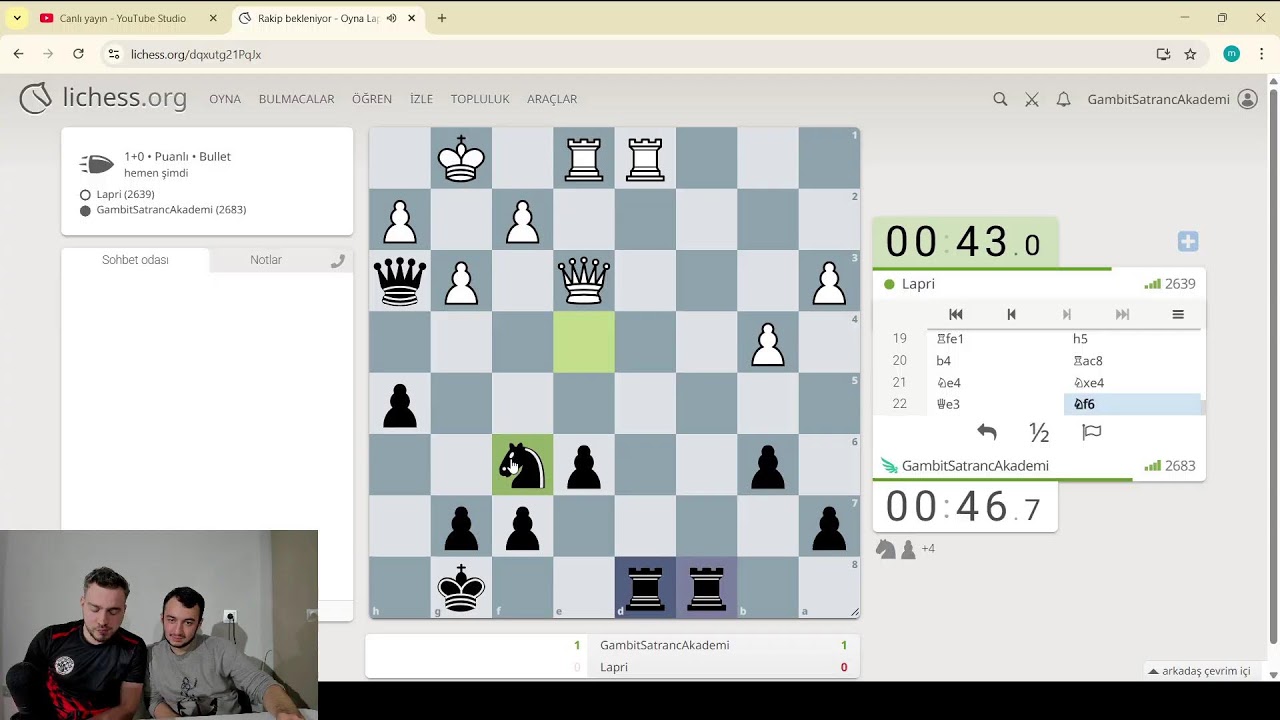Select move 22 Qe3 in the move list

click(x=996, y=404)
